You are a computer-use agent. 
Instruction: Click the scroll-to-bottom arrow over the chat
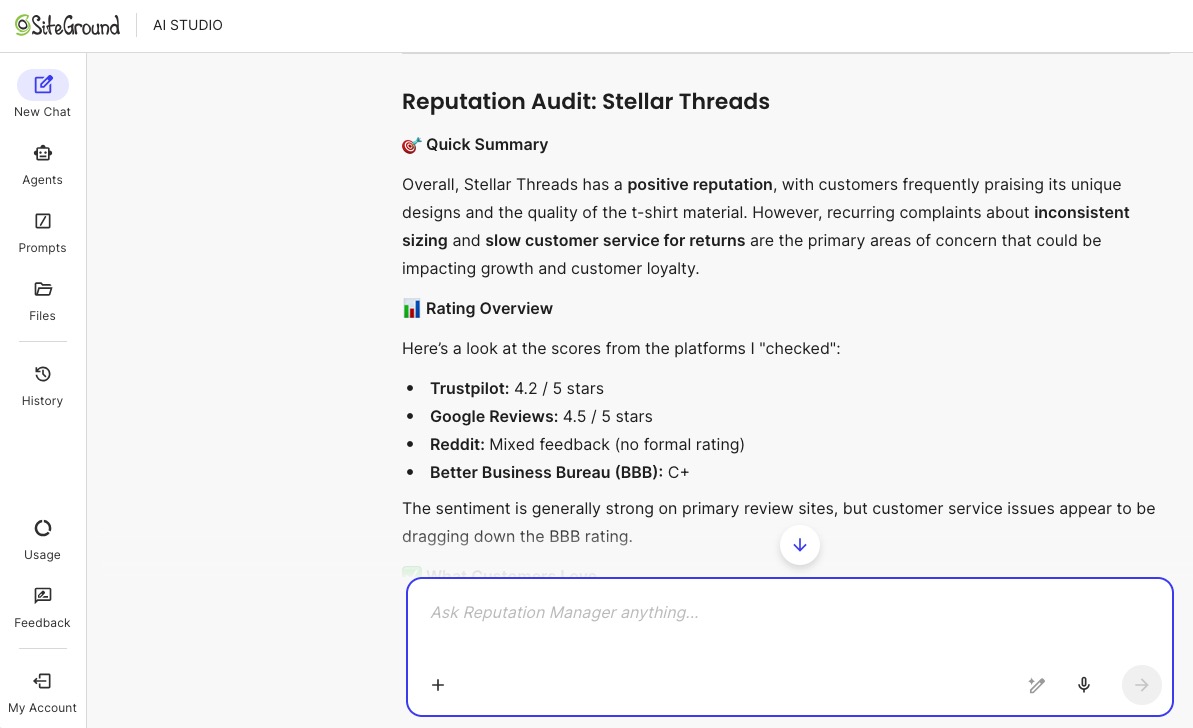(x=799, y=545)
